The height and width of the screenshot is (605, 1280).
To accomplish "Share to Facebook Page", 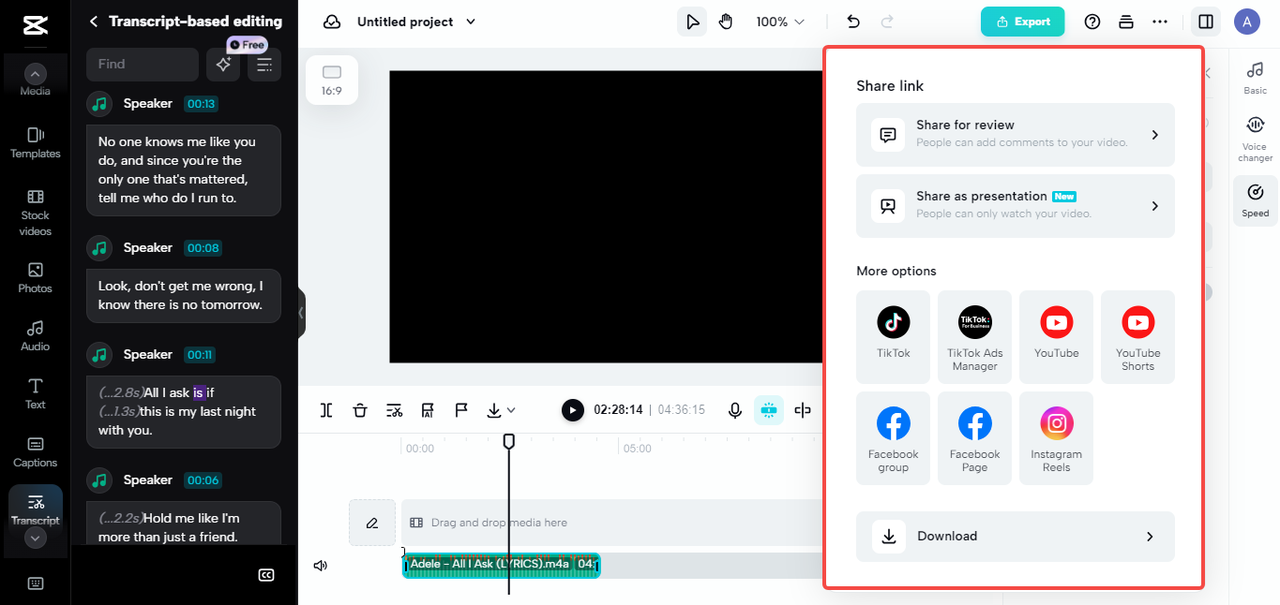I will click(x=975, y=438).
